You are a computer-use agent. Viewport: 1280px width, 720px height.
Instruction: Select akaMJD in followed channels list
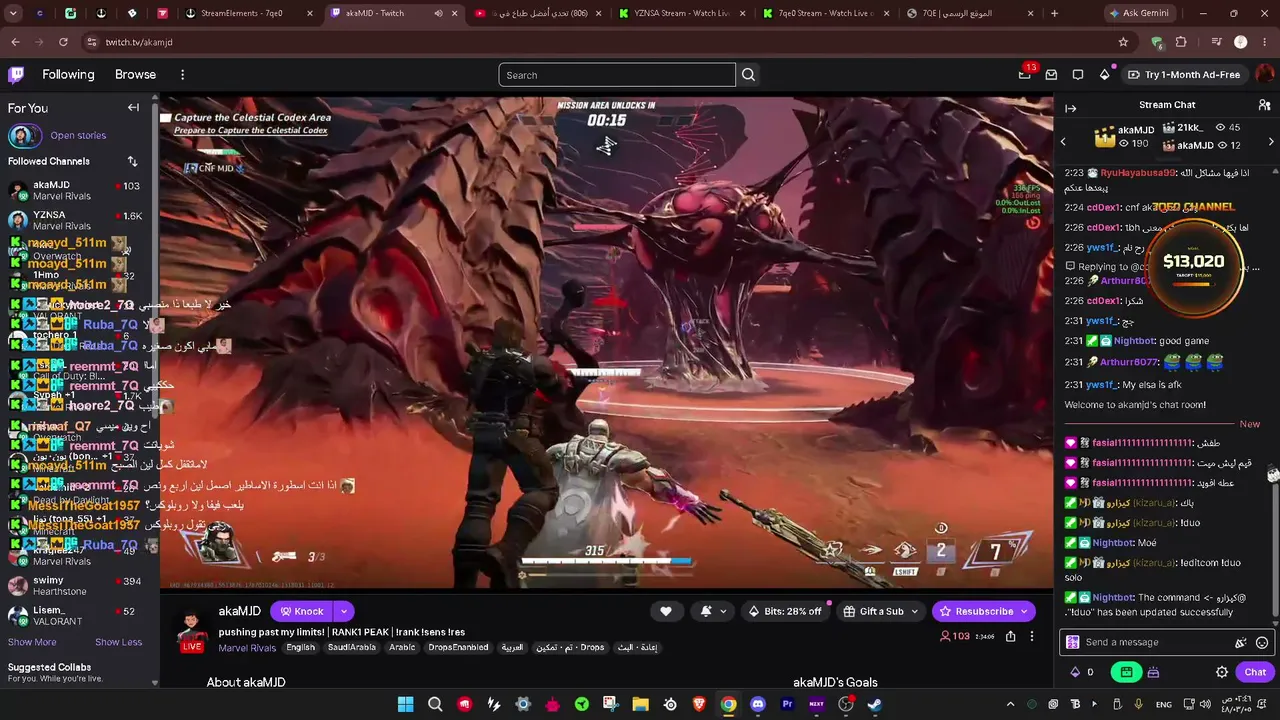75,191
